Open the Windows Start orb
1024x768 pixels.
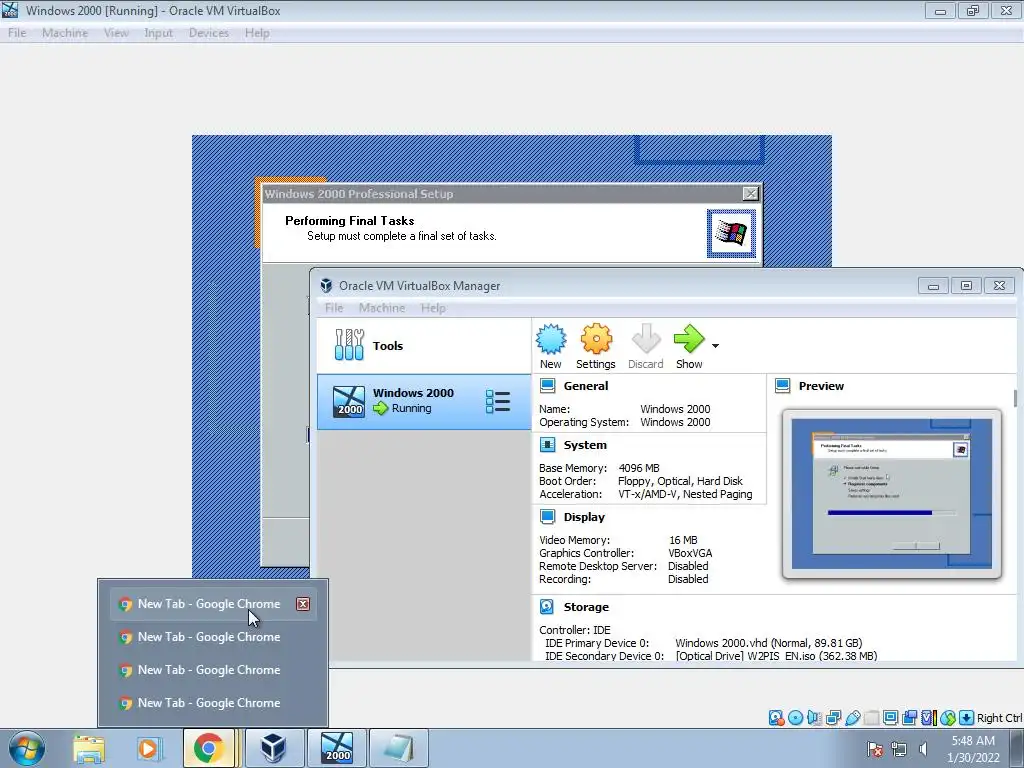(x=27, y=748)
